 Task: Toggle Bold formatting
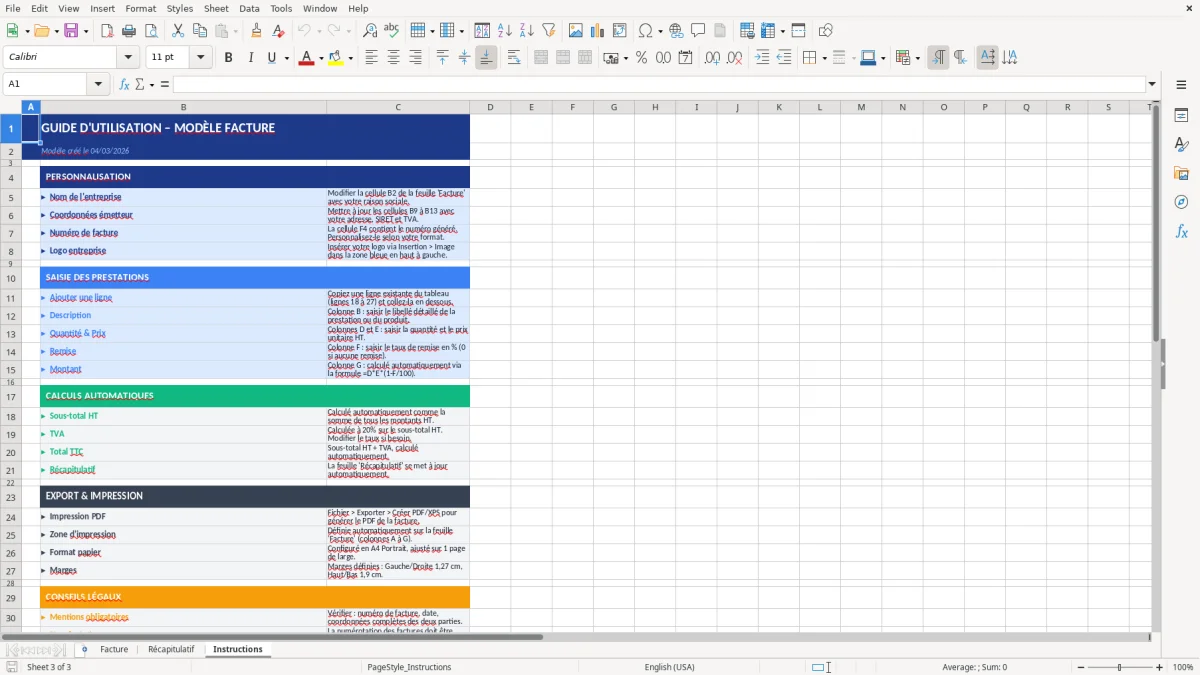[x=228, y=58]
